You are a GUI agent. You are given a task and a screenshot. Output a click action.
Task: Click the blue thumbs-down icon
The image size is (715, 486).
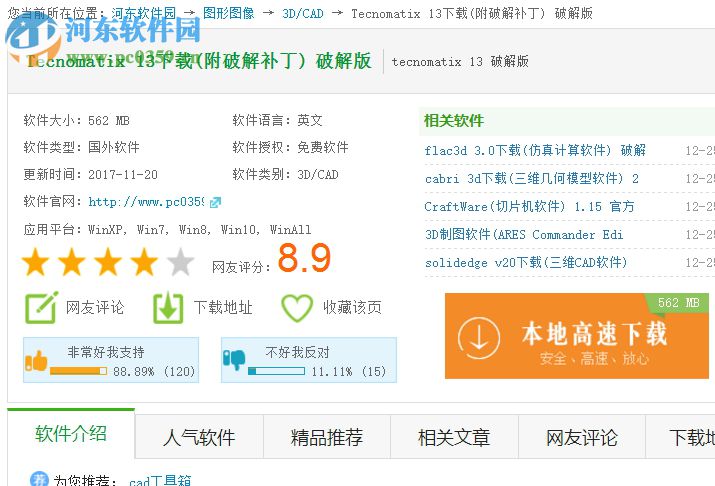tap(234, 359)
